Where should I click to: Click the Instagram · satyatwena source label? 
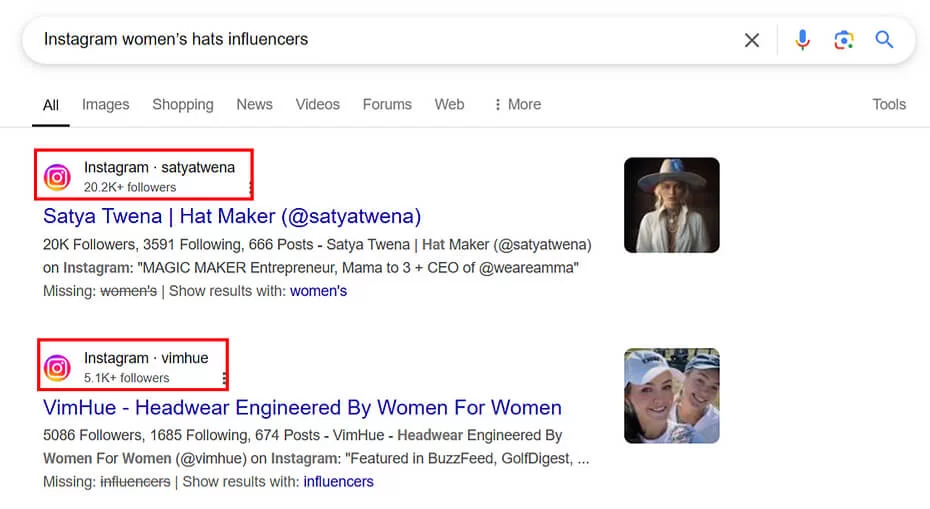160,167
